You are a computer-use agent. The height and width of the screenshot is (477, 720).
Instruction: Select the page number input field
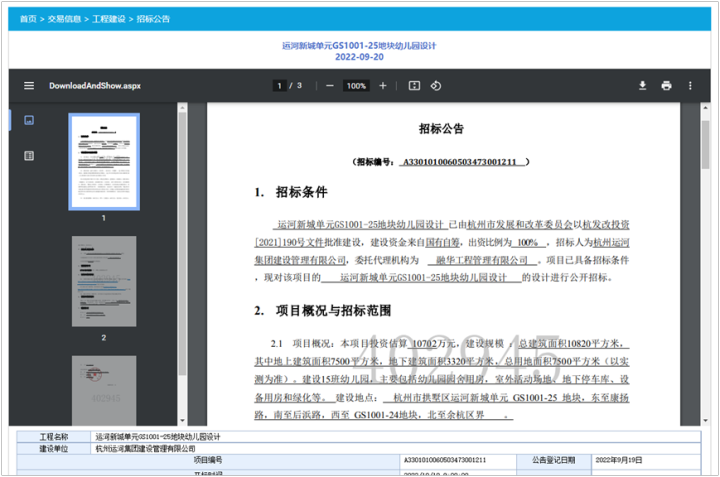[x=279, y=86]
